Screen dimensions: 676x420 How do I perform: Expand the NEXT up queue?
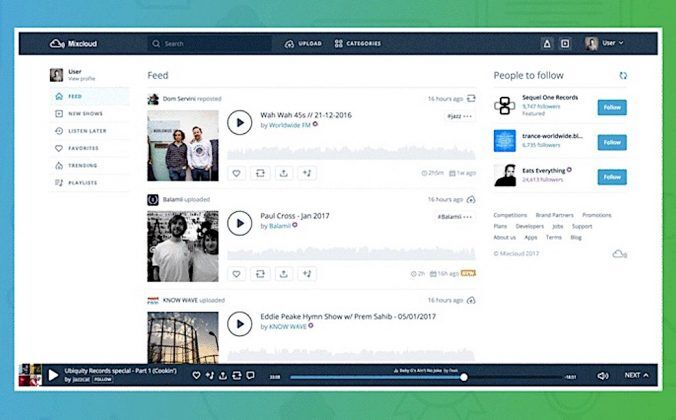tap(636, 375)
